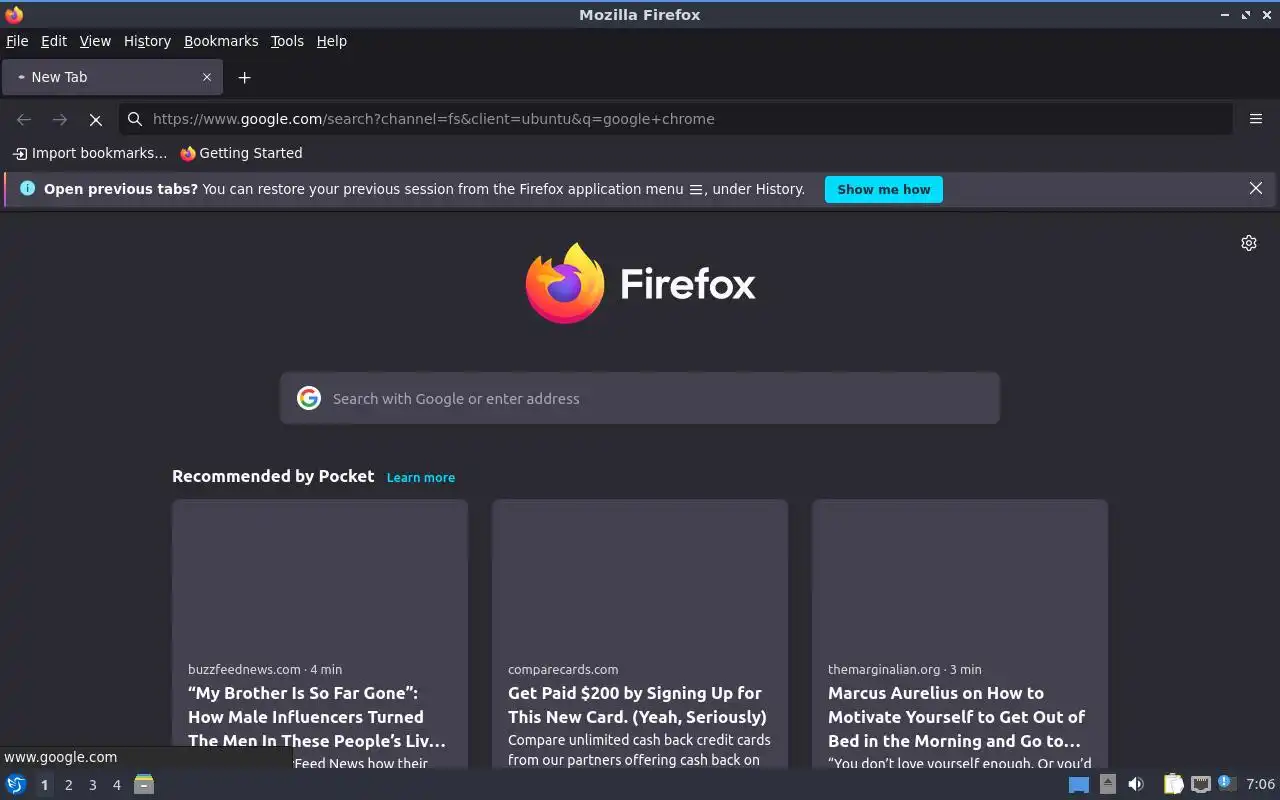
Task: Click Import bookmarks toolbar item
Action: point(90,153)
